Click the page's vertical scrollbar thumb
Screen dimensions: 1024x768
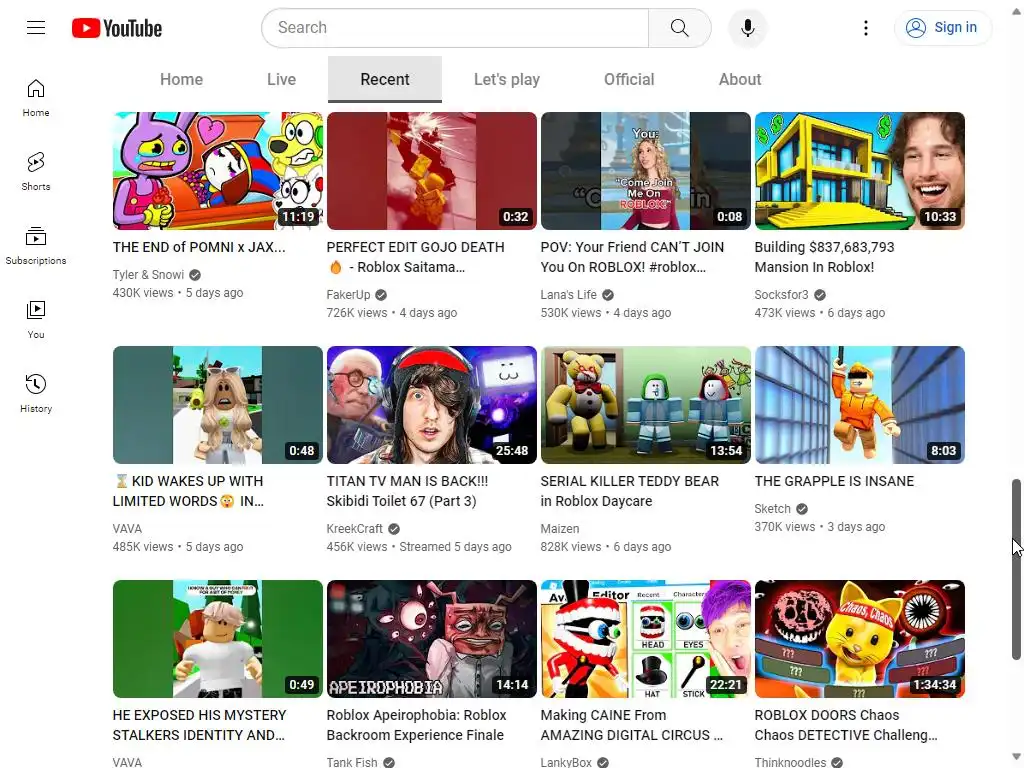point(1016,569)
